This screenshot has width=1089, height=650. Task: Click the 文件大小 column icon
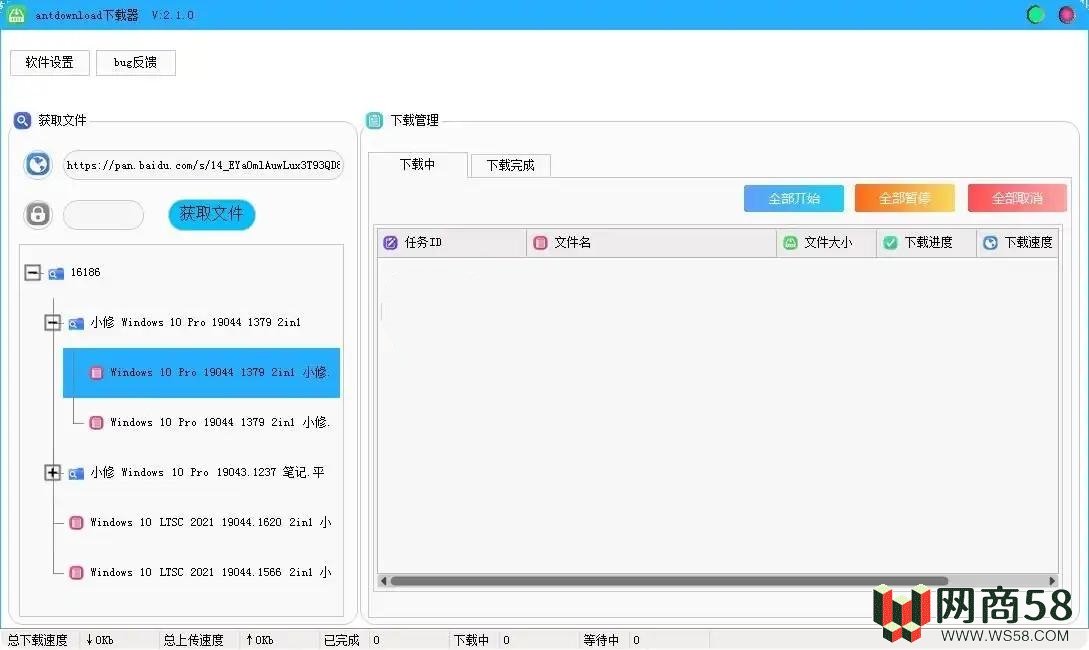click(790, 242)
